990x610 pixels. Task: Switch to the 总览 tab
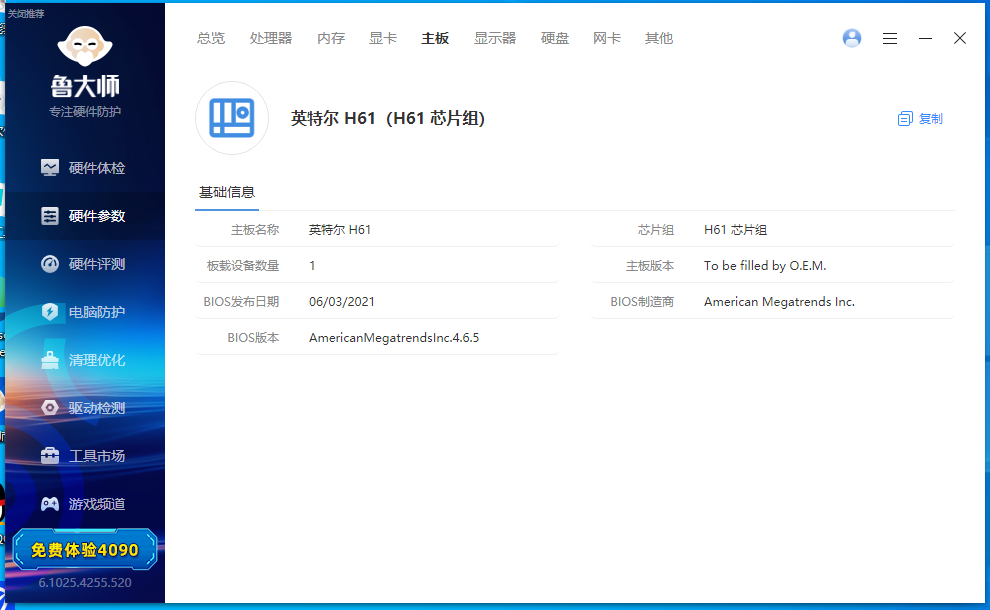210,39
